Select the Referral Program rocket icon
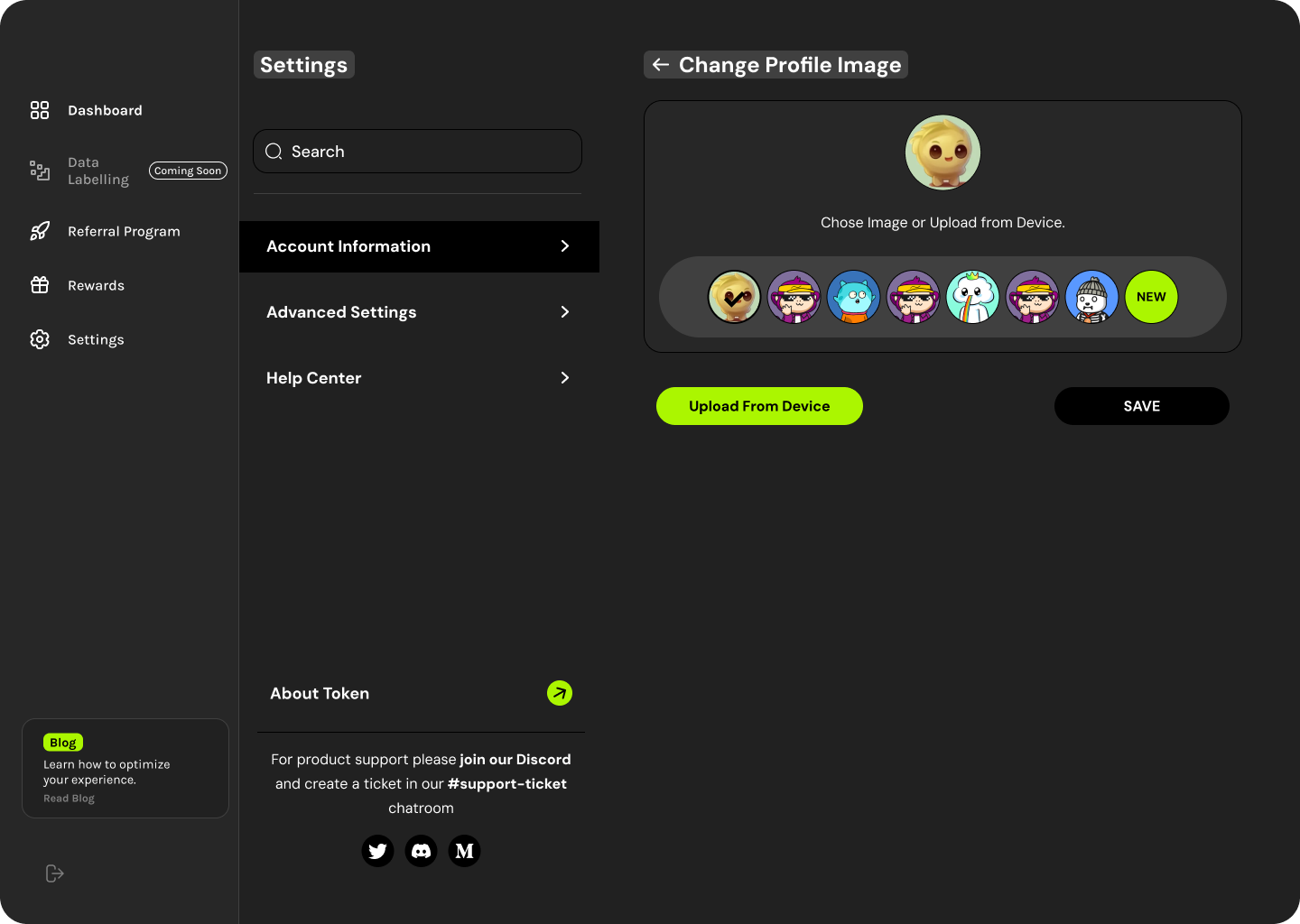Image resolution: width=1300 pixels, height=924 pixels. [40, 231]
